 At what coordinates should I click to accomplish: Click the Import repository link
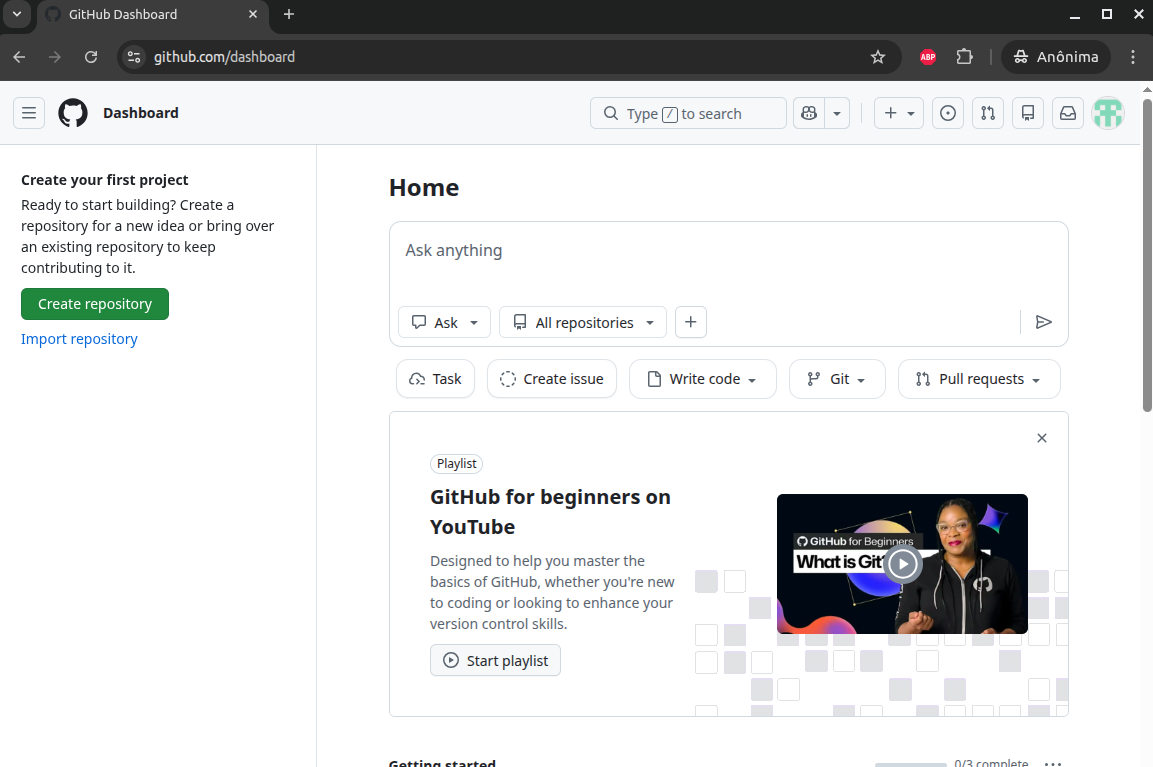79,339
